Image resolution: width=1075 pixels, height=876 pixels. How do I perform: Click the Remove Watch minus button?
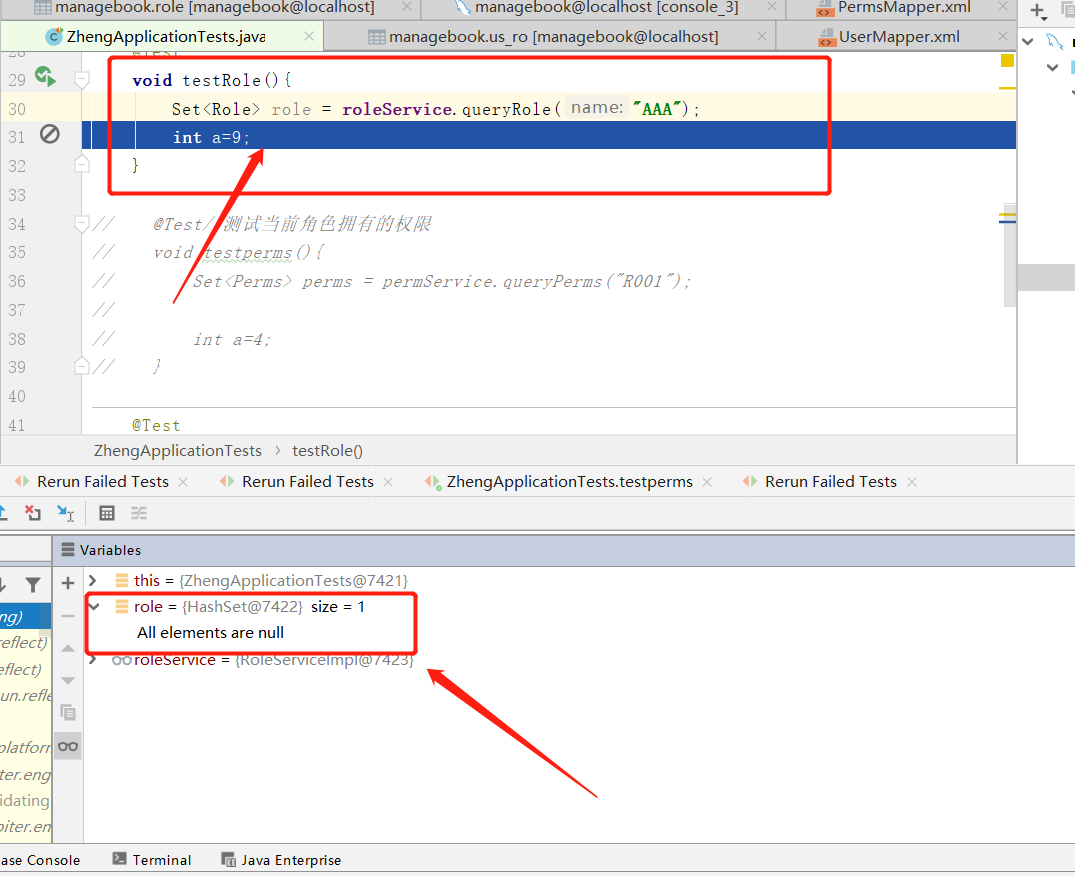[68, 616]
